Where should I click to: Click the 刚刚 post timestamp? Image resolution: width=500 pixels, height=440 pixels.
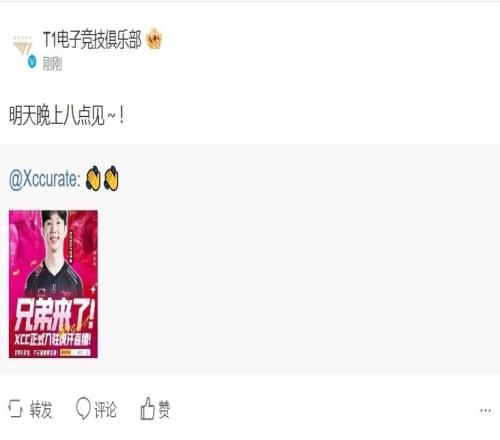52,63
